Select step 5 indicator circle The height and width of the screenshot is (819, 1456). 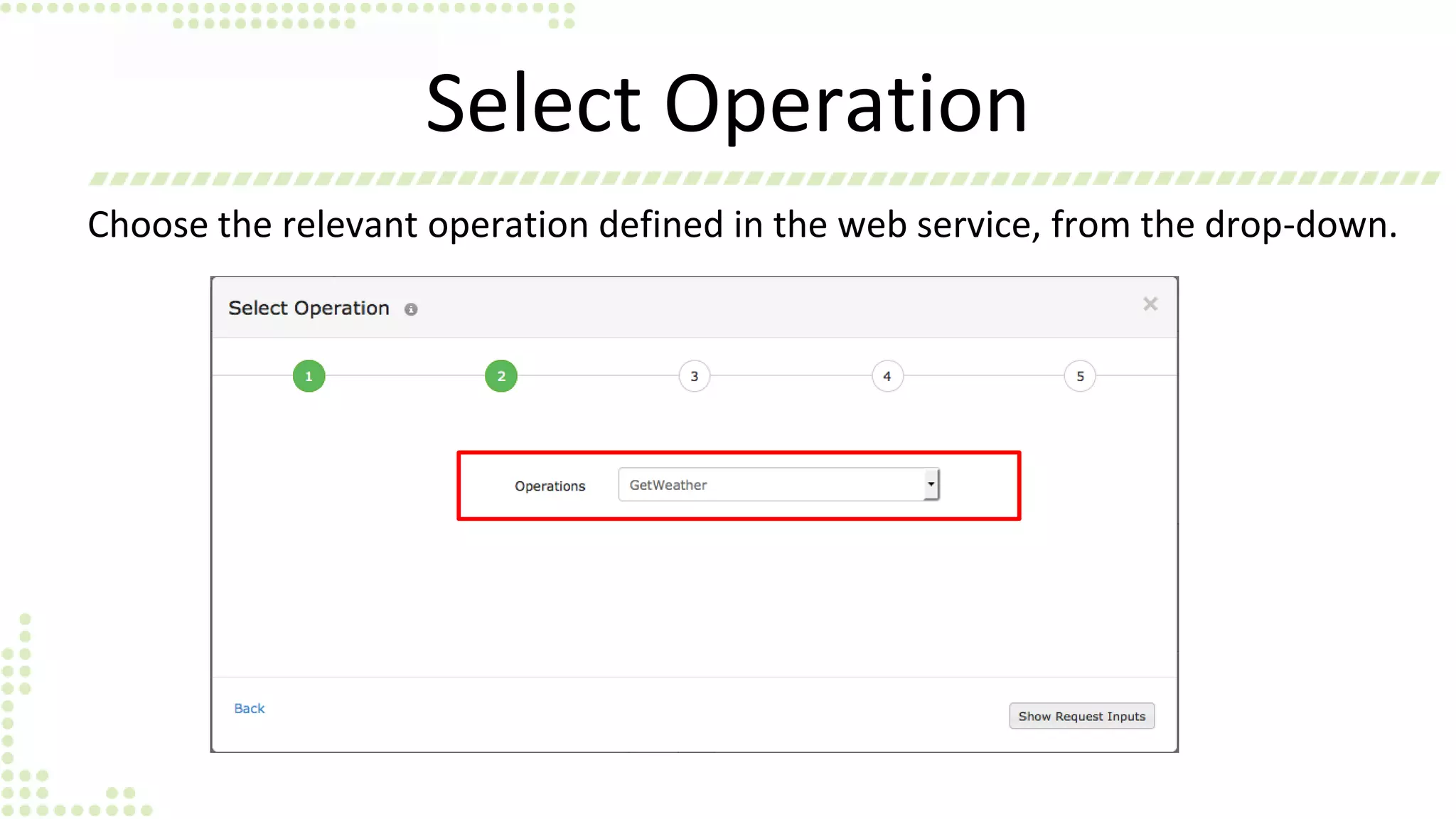click(x=1080, y=376)
